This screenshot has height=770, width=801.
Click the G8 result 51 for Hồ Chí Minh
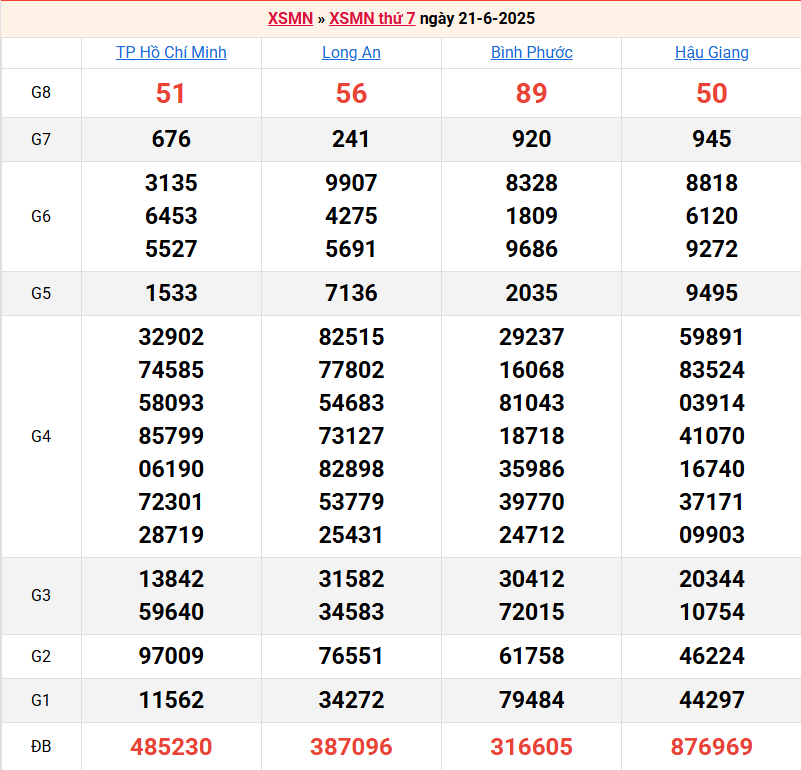pos(171,93)
